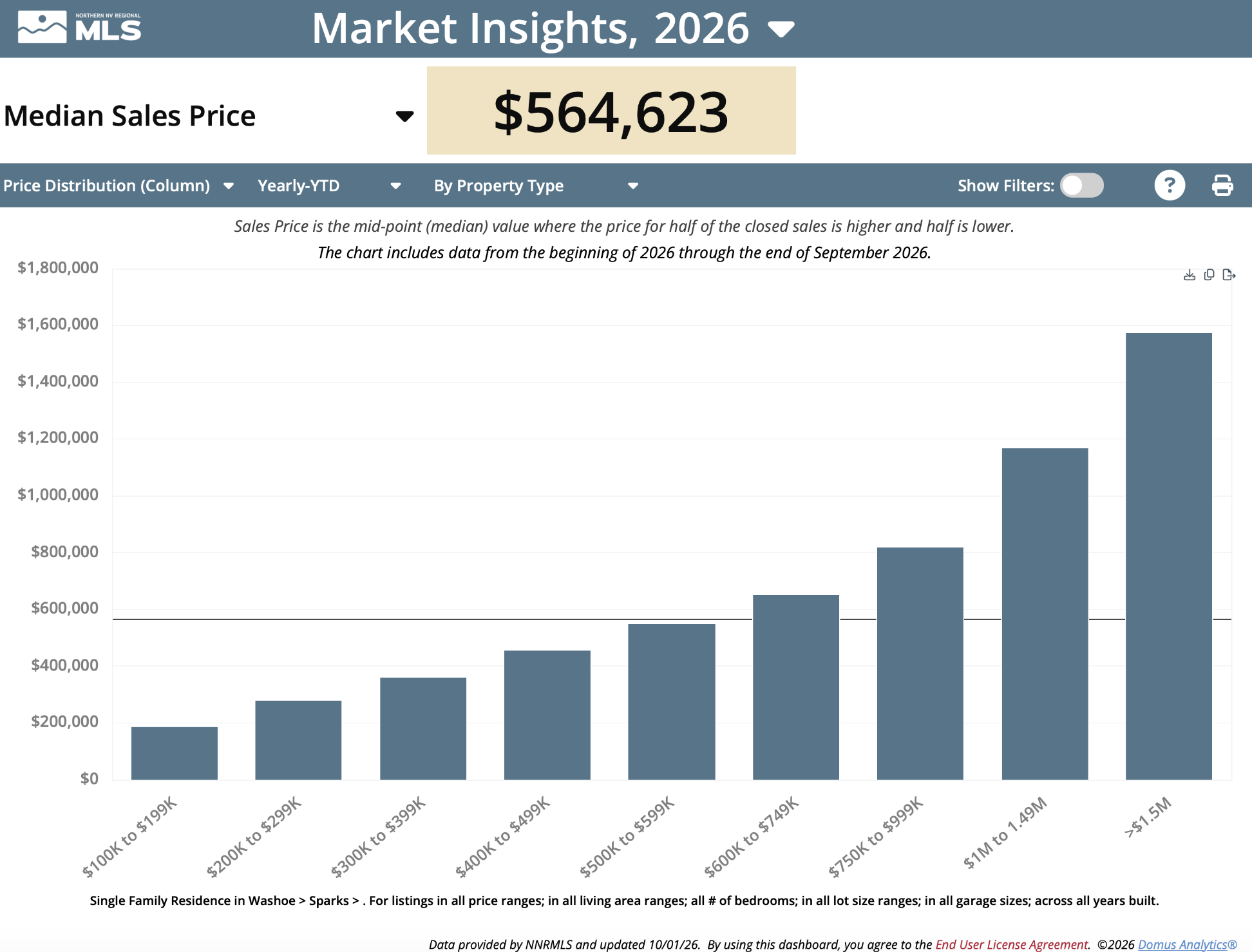Click the $564,623 median price box
The image size is (1252, 952).
pyautogui.click(x=611, y=111)
